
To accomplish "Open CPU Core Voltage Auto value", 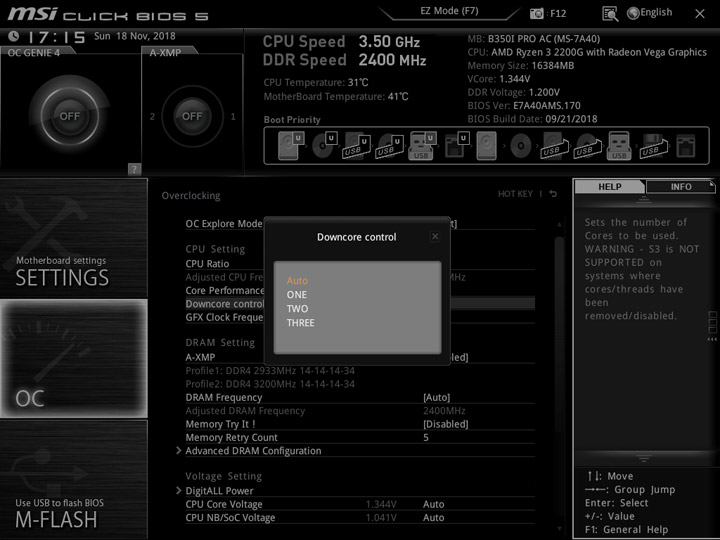I will 433,504.
